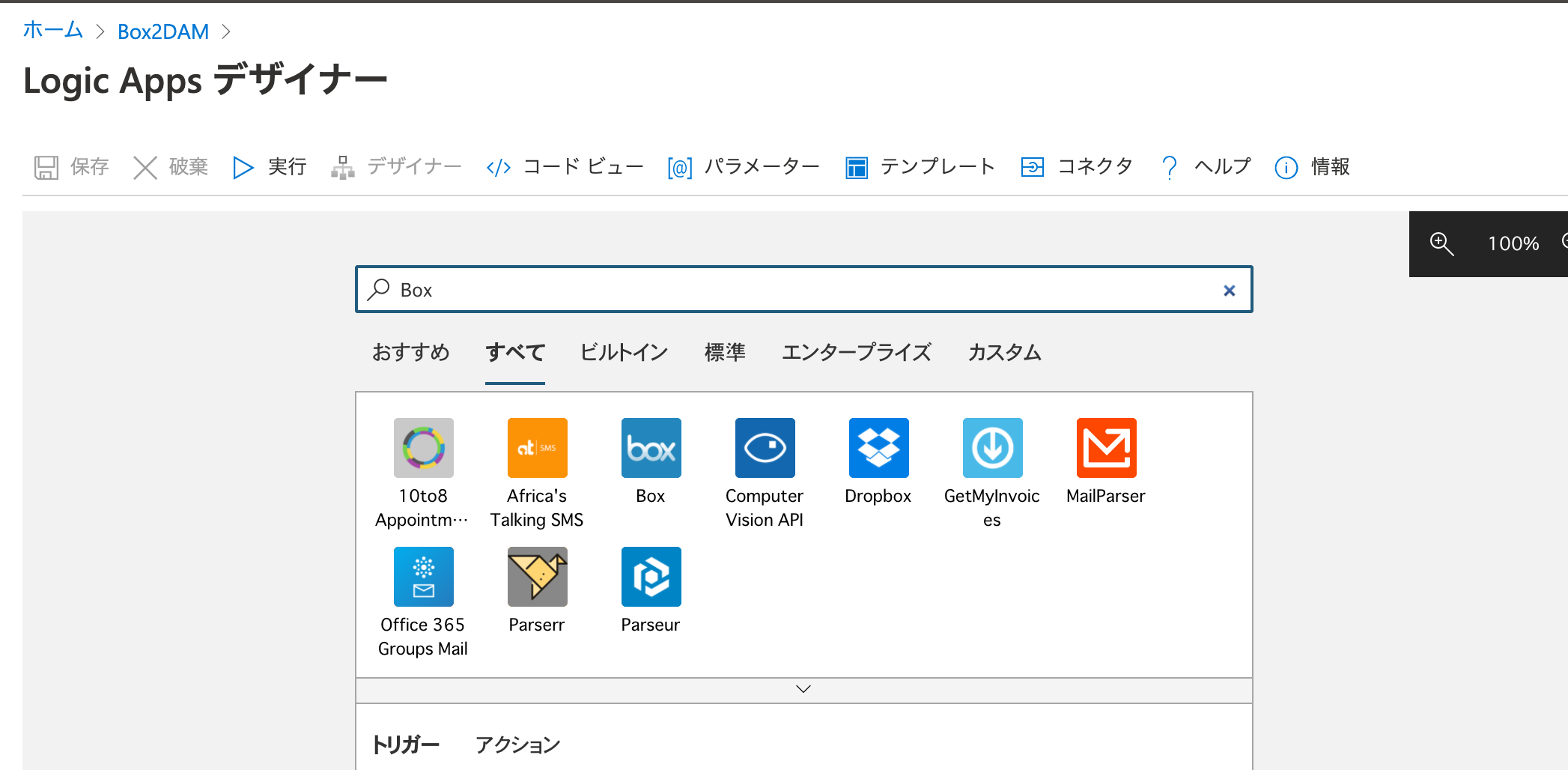The width and height of the screenshot is (1568, 770).
Task: Open テンプレート (Templates)
Action: (920, 167)
